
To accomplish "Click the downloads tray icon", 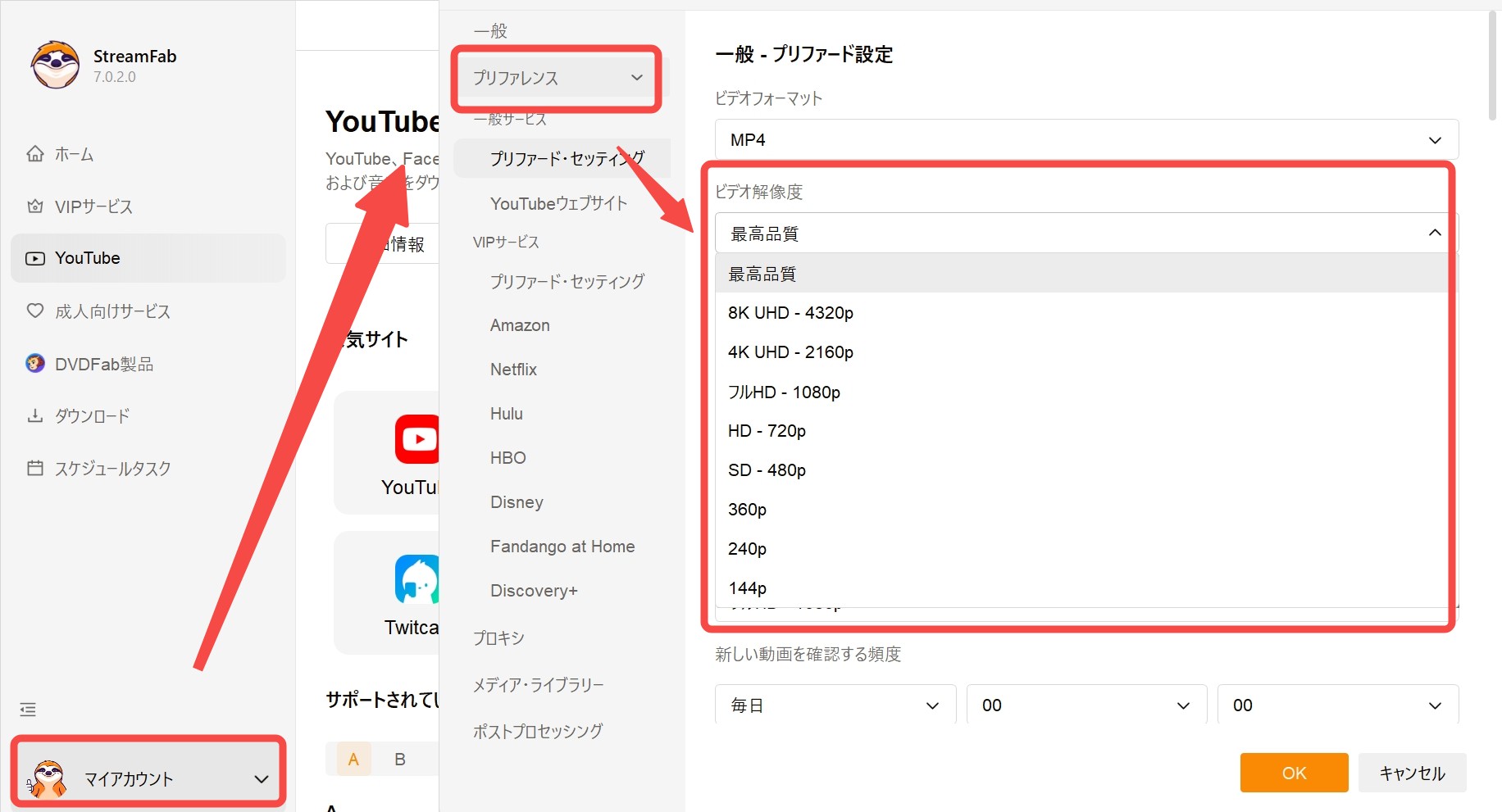I will click(35, 415).
